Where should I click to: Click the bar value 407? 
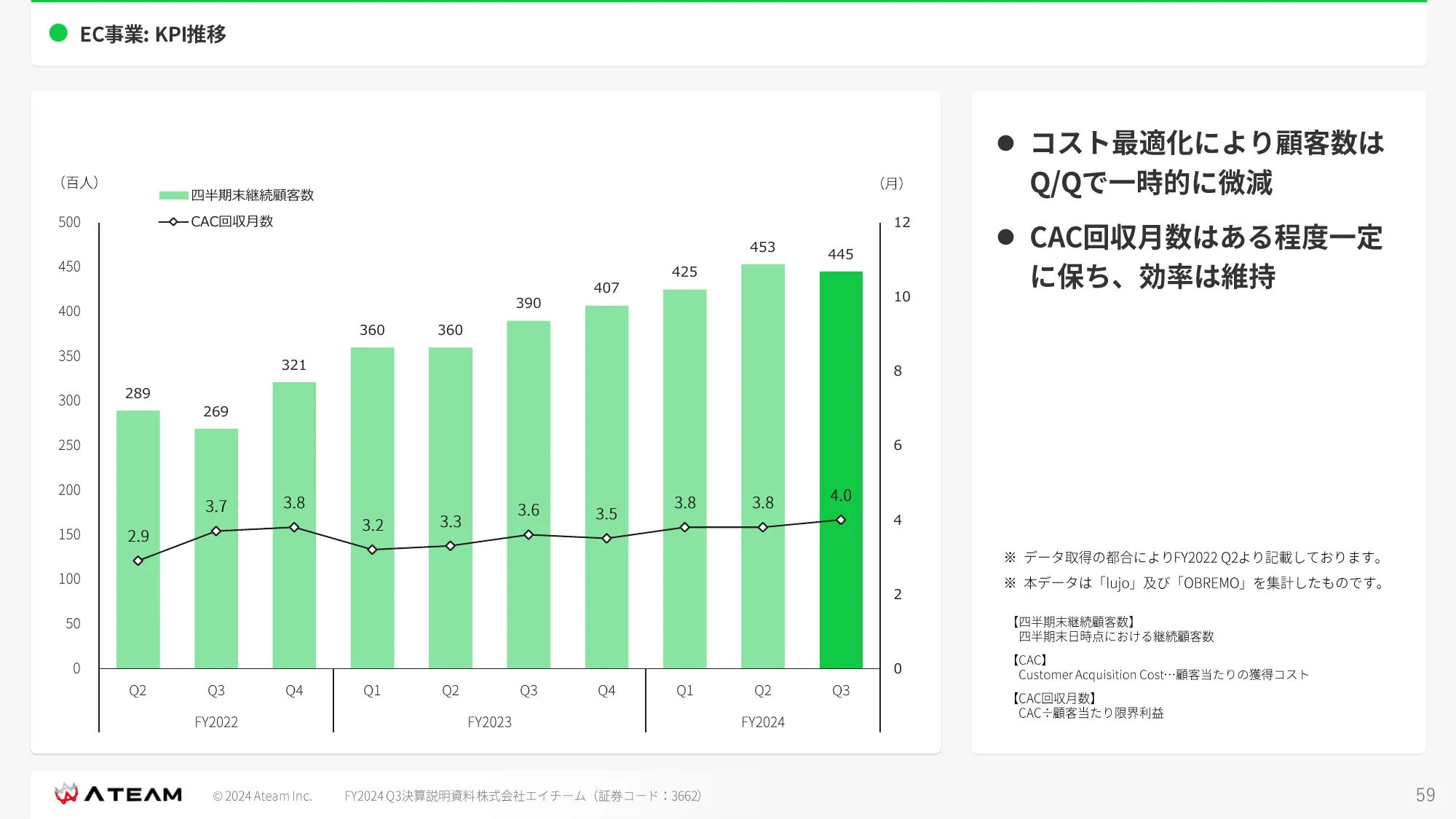(x=606, y=288)
